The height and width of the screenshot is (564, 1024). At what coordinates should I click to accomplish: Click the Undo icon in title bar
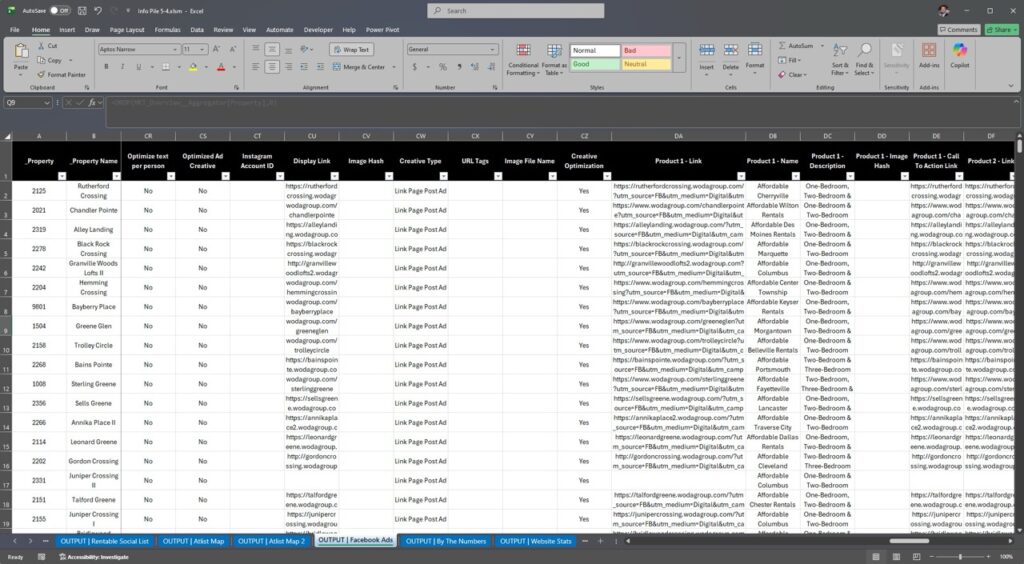tap(92, 10)
